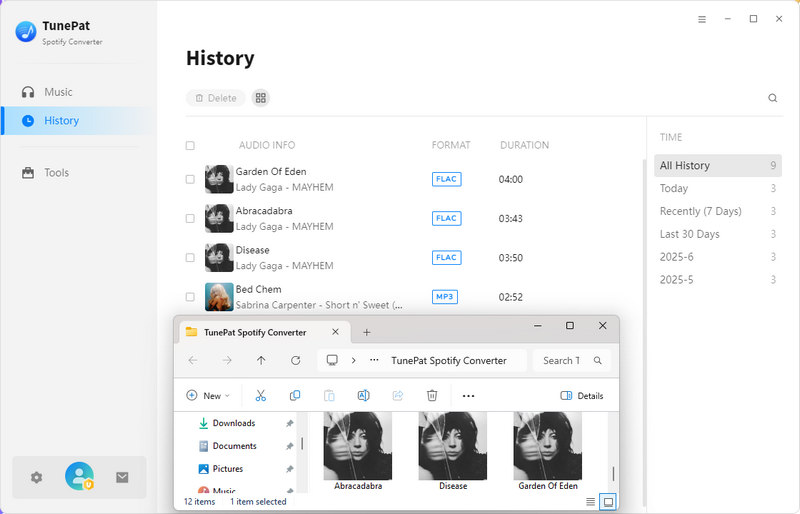Click the TunePat logo icon
This screenshot has width=800, height=514.
click(x=26, y=32)
